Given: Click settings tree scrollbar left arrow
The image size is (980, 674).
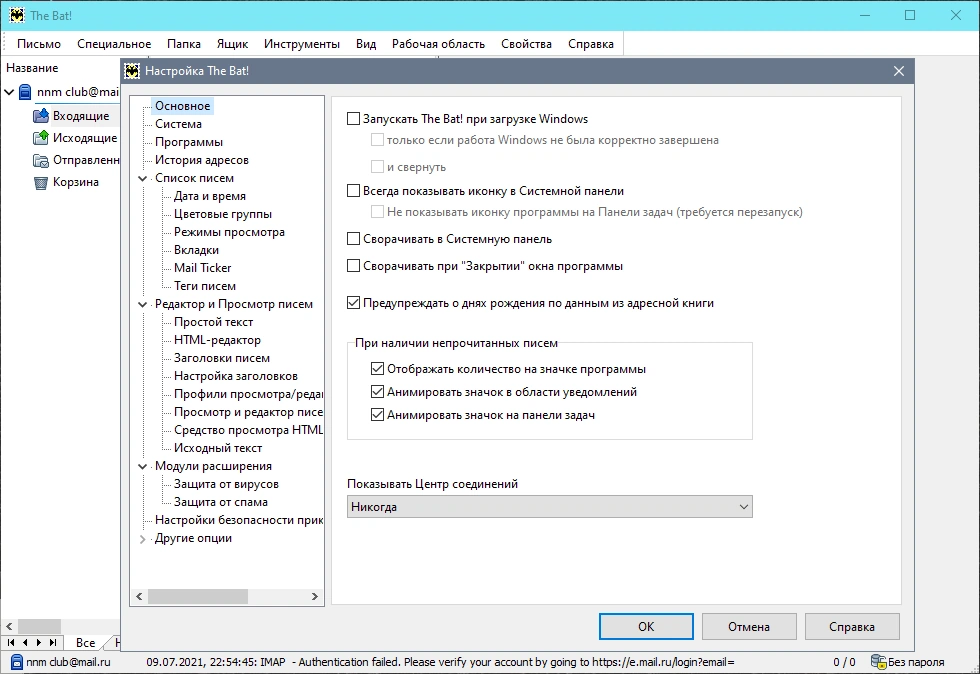Looking at the screenshot, I should click(139, 596).
